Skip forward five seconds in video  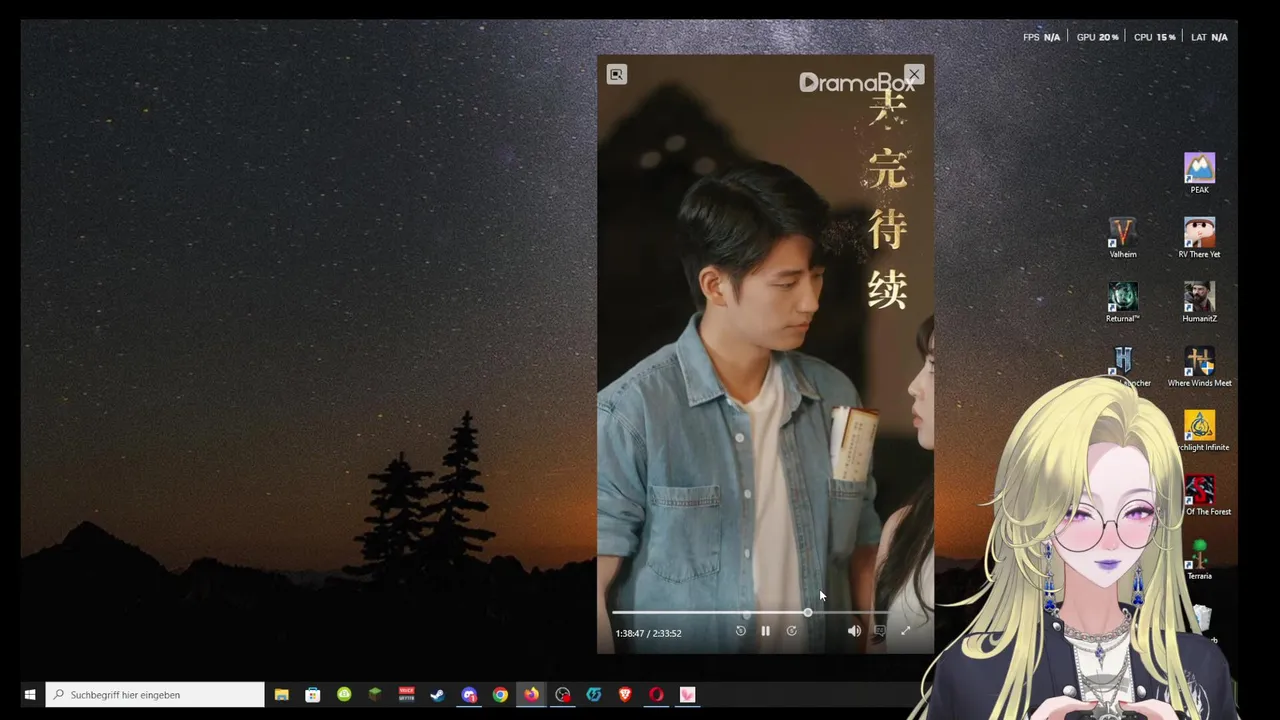(x=792, y=631)
